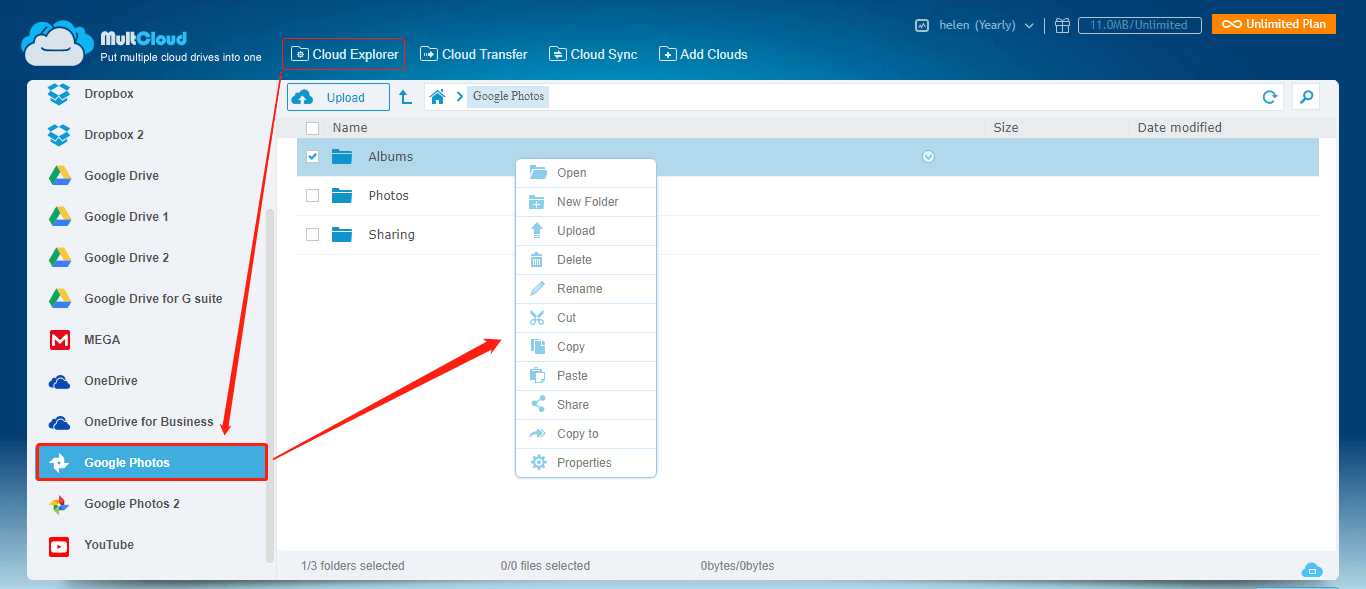
Task: Go up one folder level
Action: [406, 97]
